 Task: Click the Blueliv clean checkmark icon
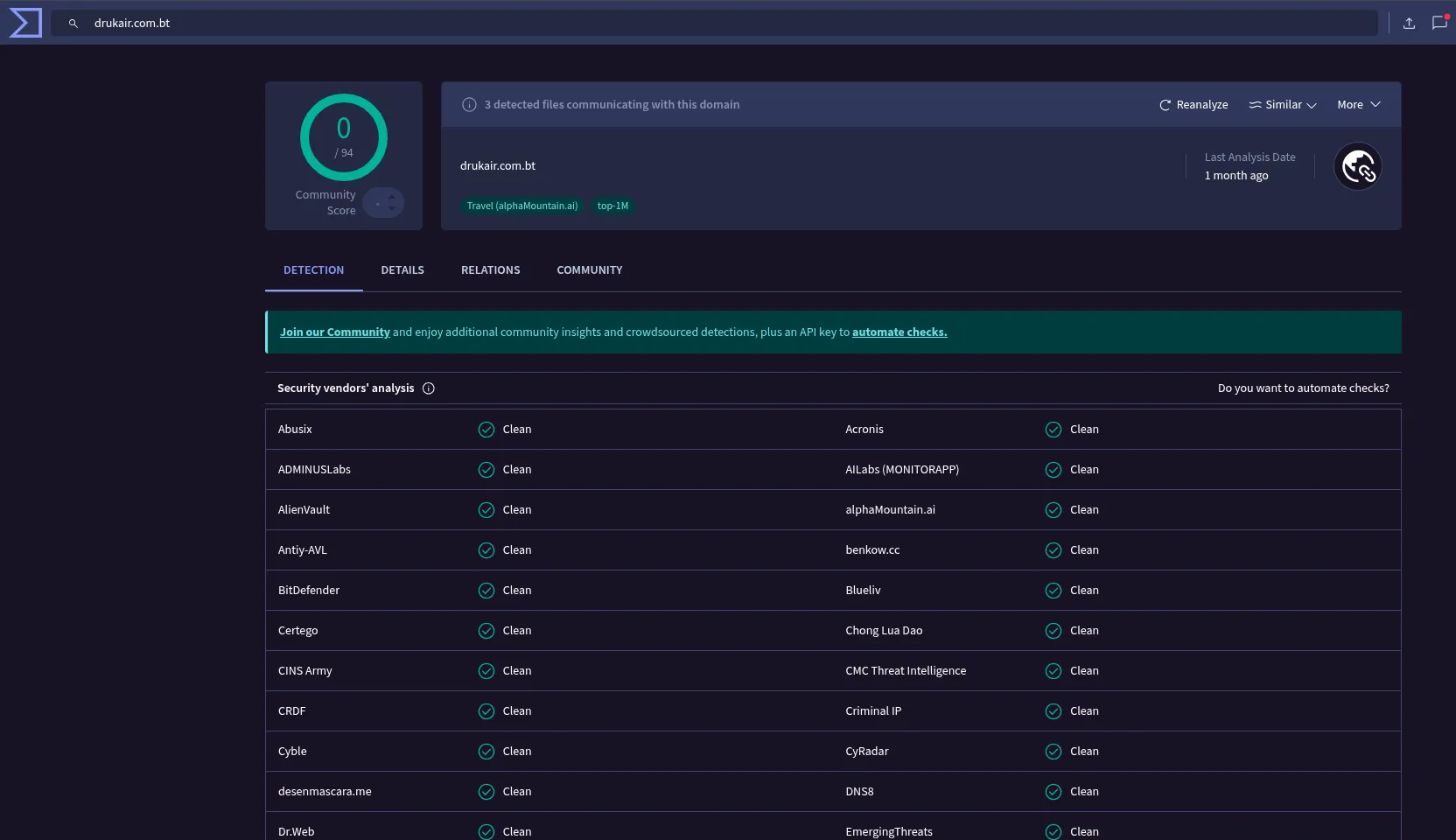[1053, 591]
